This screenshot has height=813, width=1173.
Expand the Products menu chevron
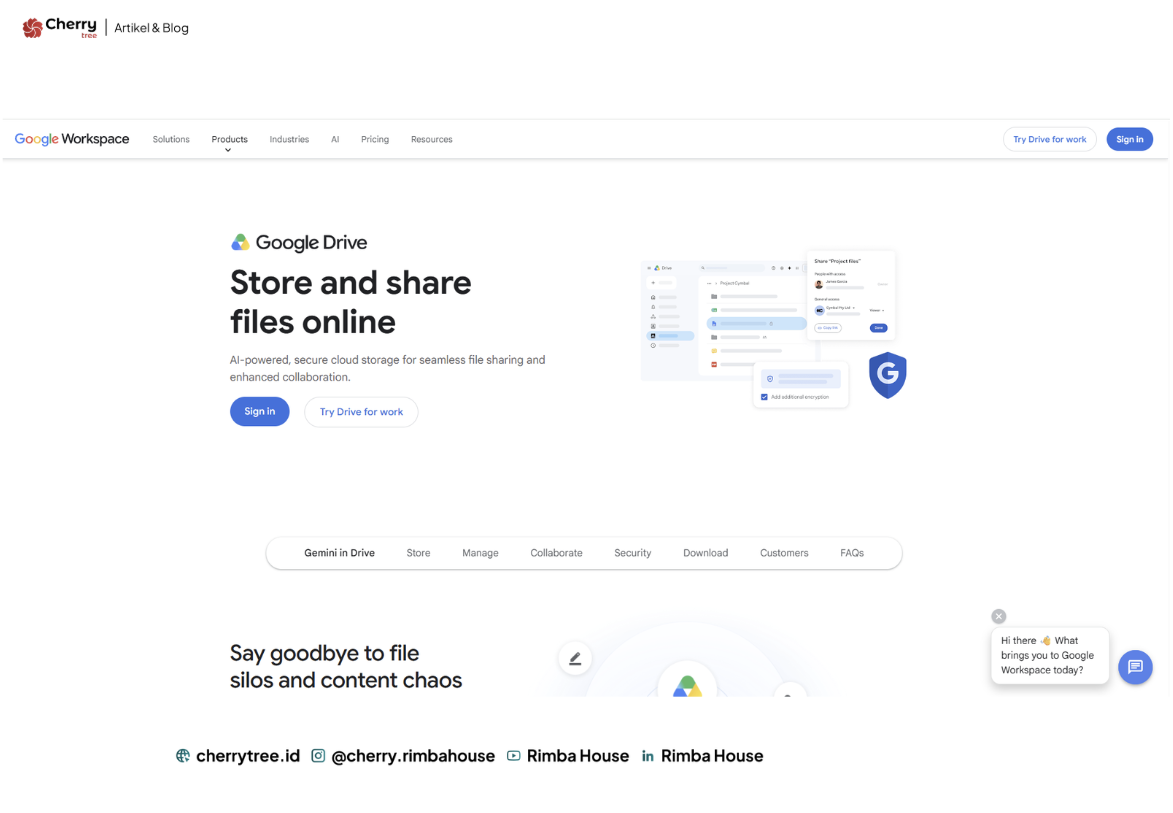[228, 150]
